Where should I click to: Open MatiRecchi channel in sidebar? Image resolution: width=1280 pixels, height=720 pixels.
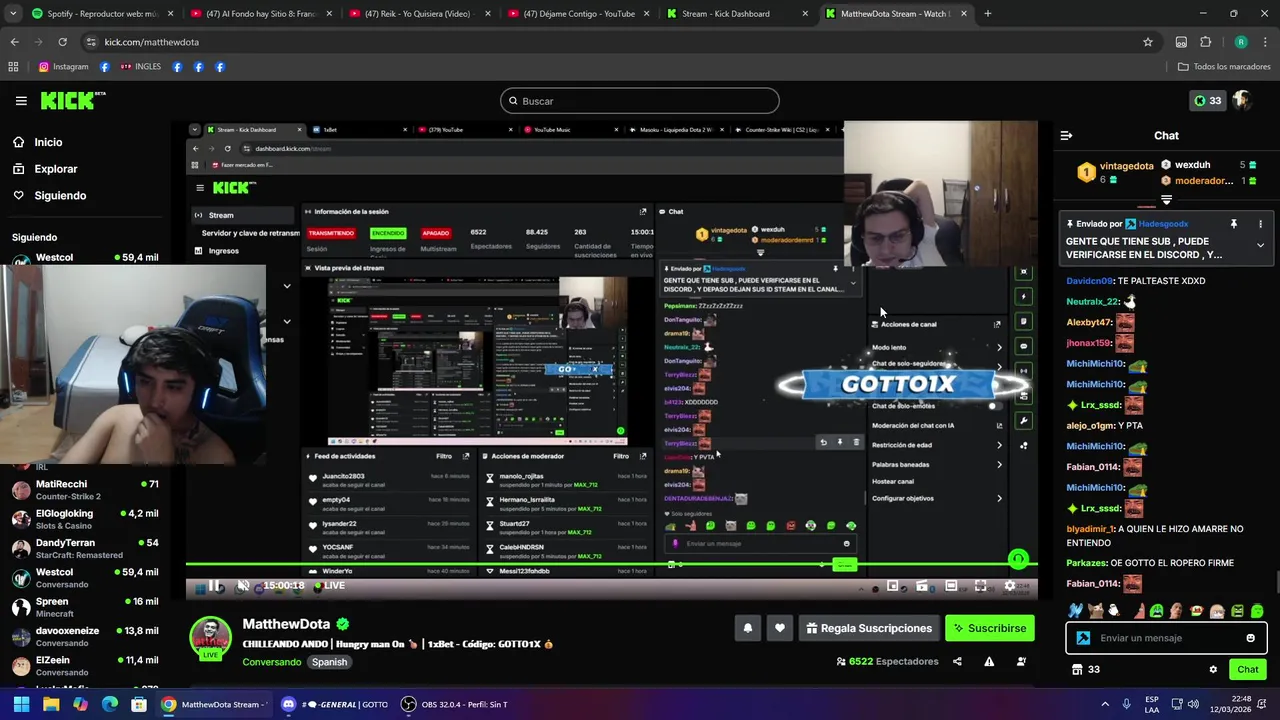[85, 490]
